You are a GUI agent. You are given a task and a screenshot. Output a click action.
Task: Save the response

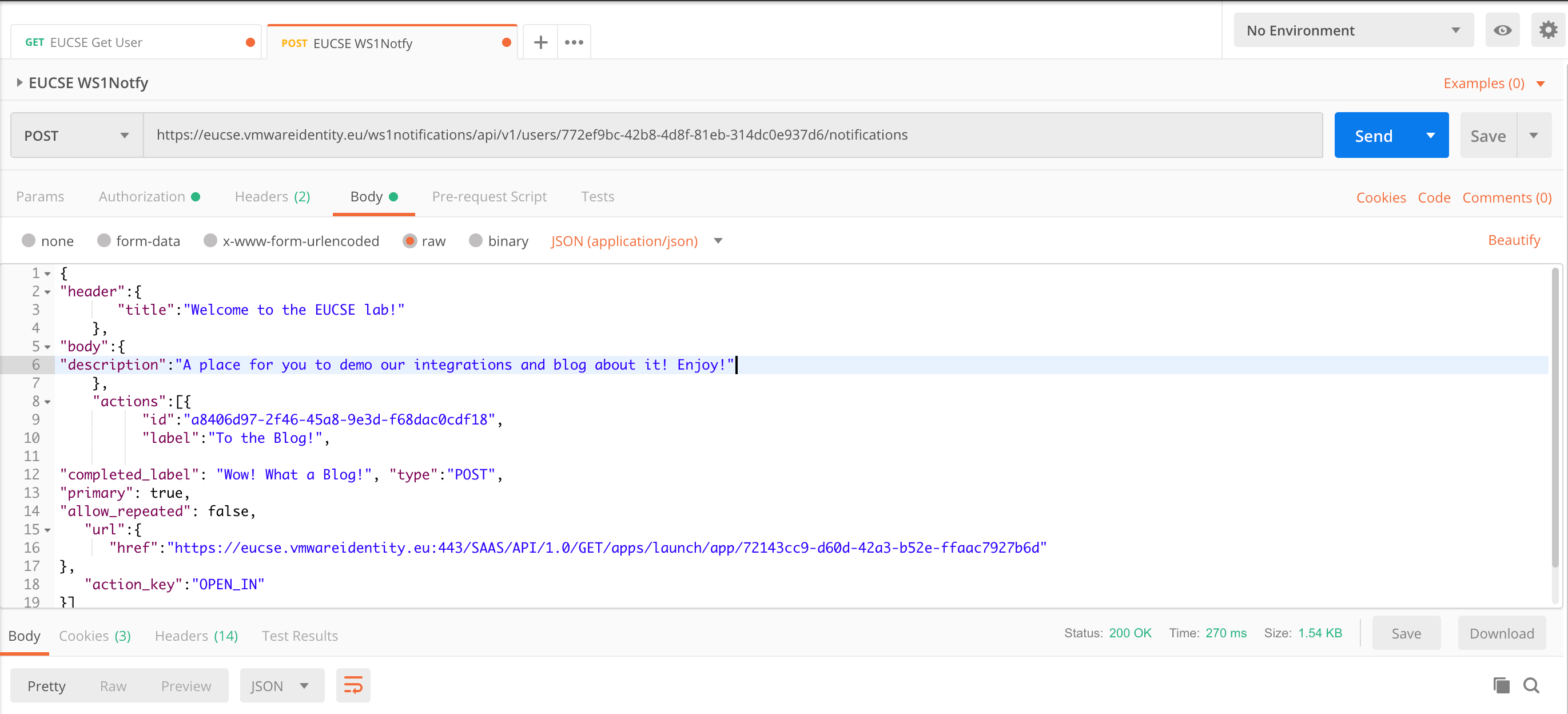pos(1406,633)
